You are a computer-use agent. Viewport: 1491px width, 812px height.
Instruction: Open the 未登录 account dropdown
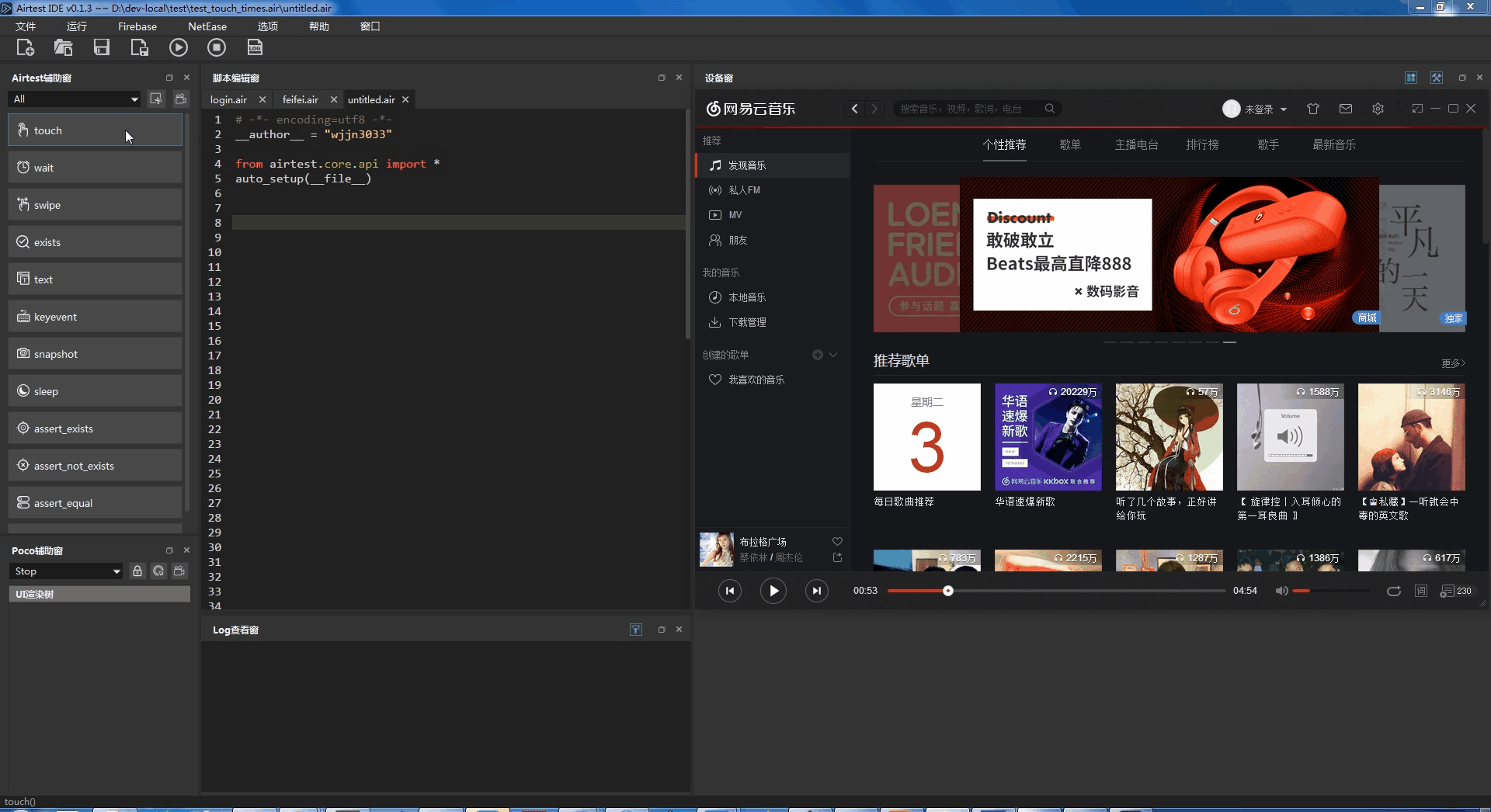click(1256, 109)
